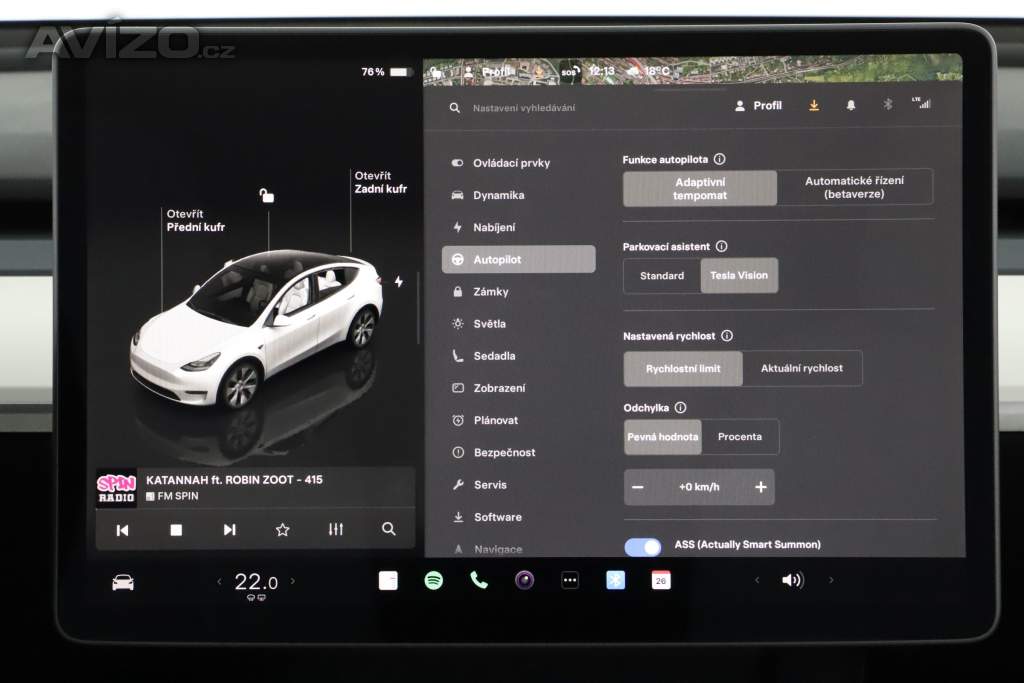Tap the SOS icon on the status bar
Screen dimensions: 1024x683
pos(569,71)
